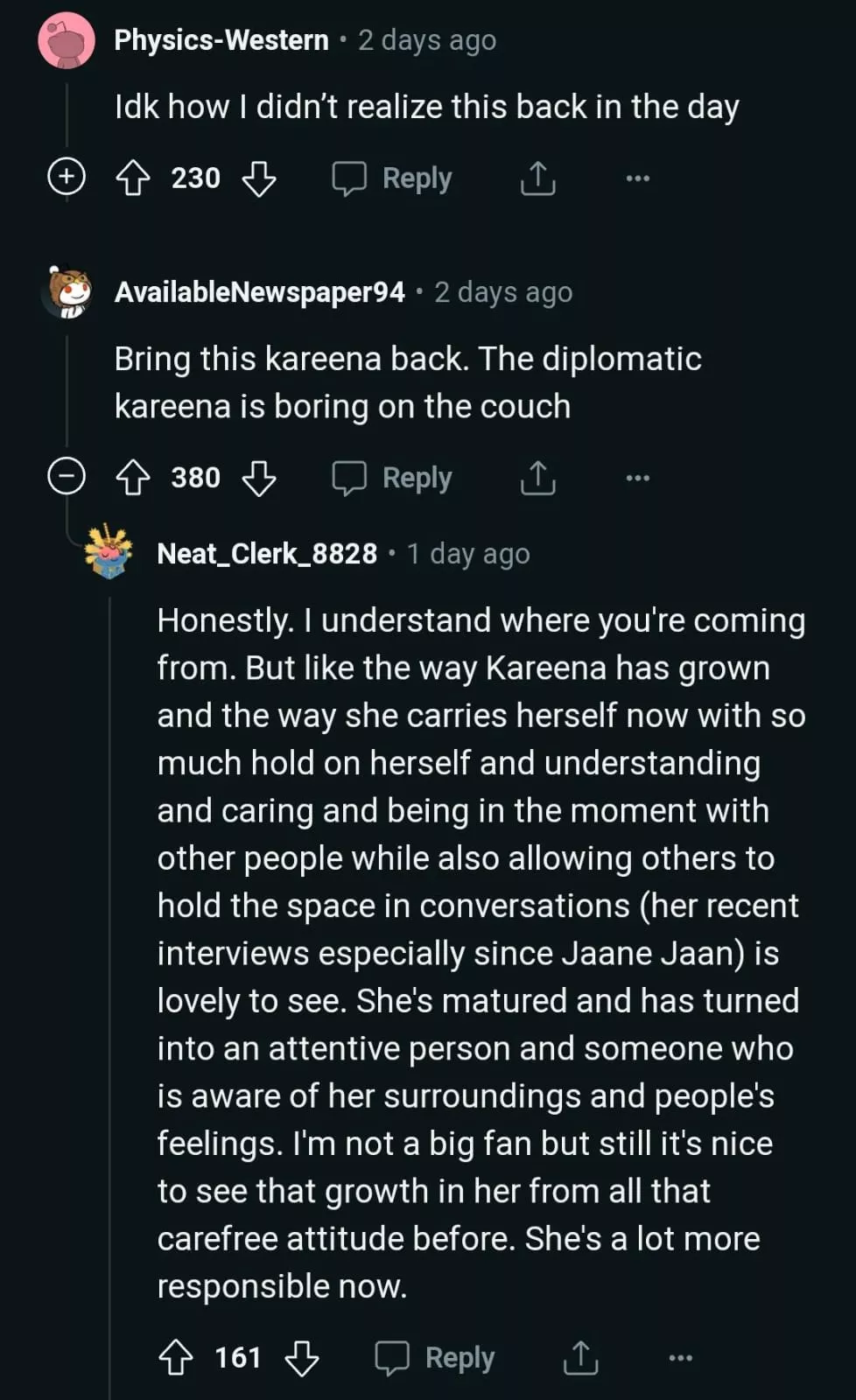Open more options on AvailableNewspaper94's comment

[x=637, y=478]
